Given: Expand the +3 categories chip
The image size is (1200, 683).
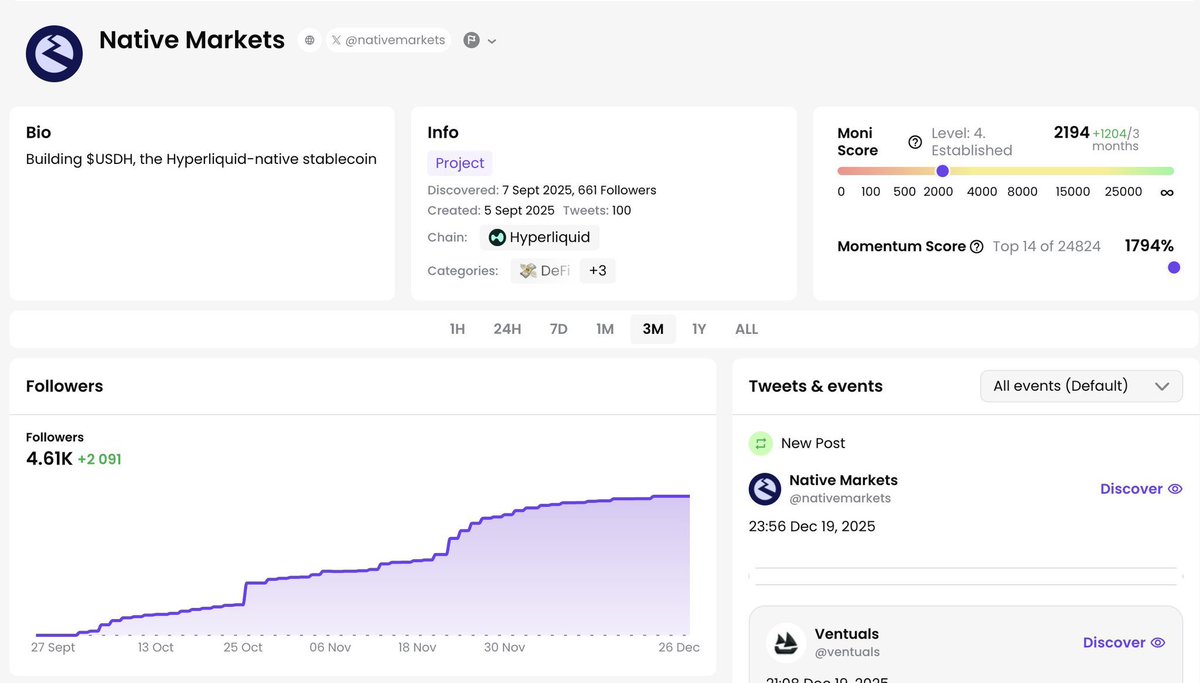Looking at the screenshot, I should click(597, 270).
